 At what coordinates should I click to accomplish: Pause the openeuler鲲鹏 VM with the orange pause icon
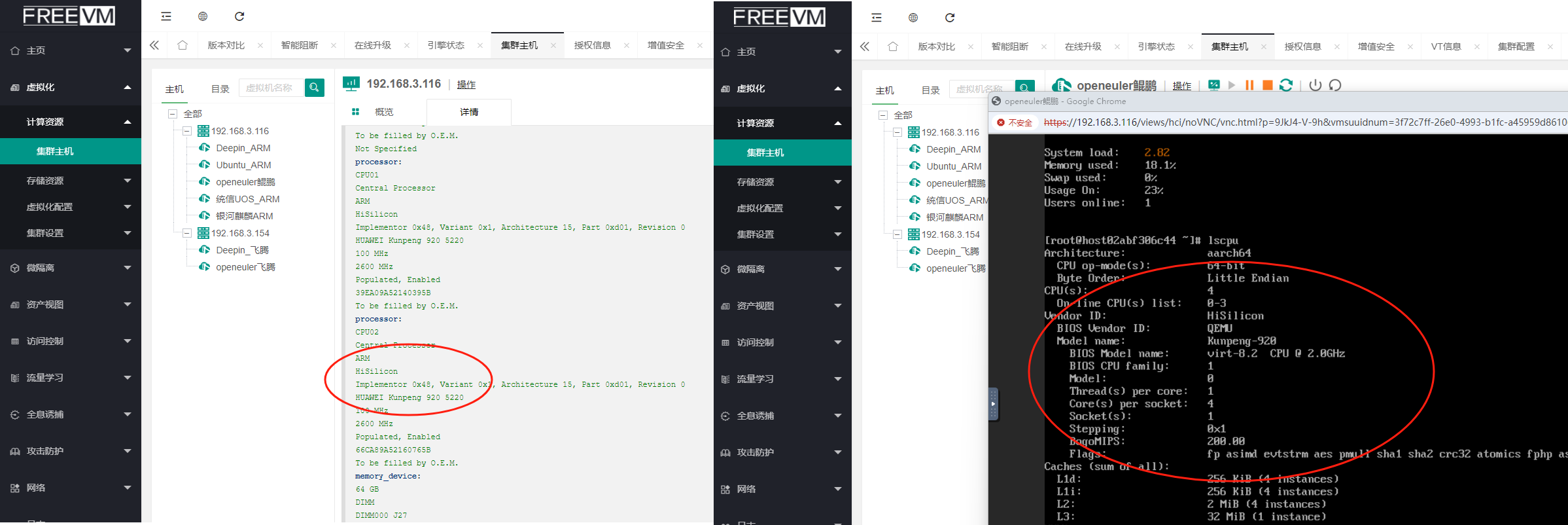(1249, 85)
